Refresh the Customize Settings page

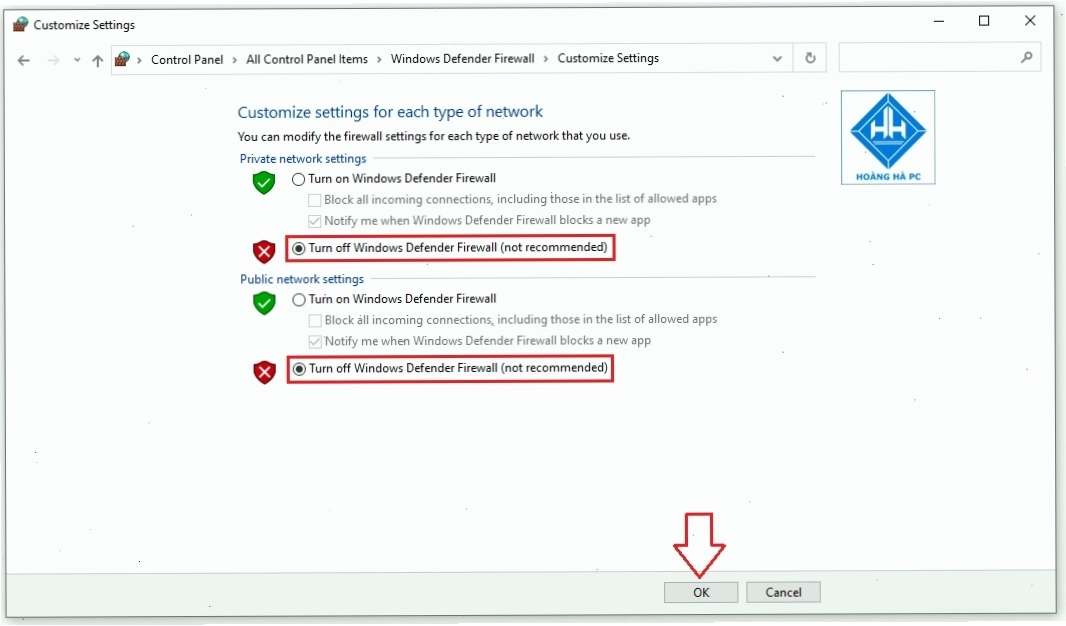(810, 58)
